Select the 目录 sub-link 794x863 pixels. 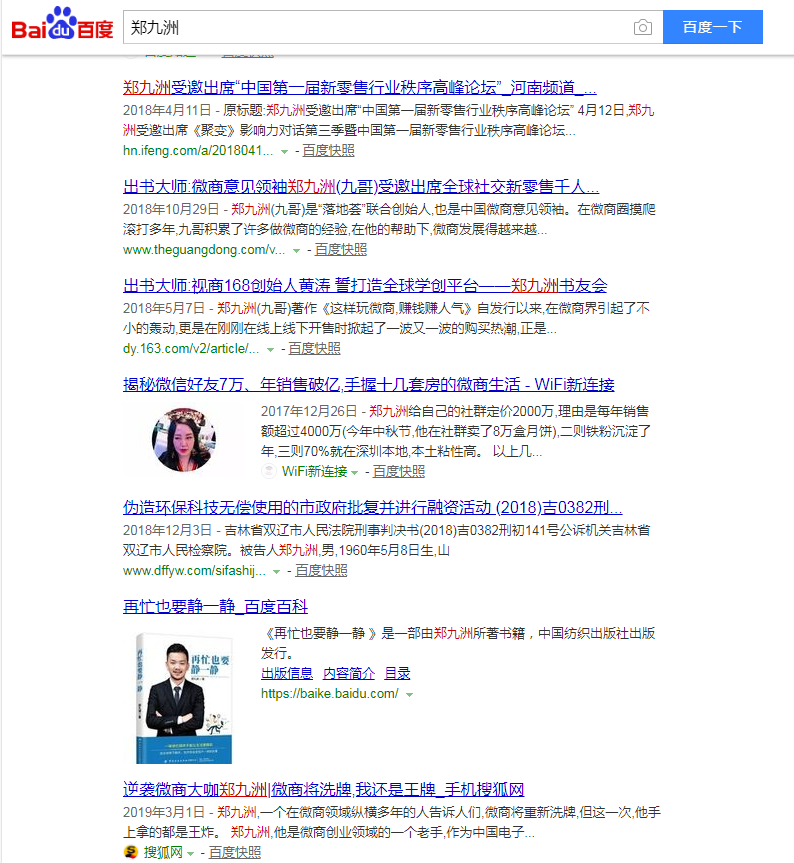(x=397, y=673)
